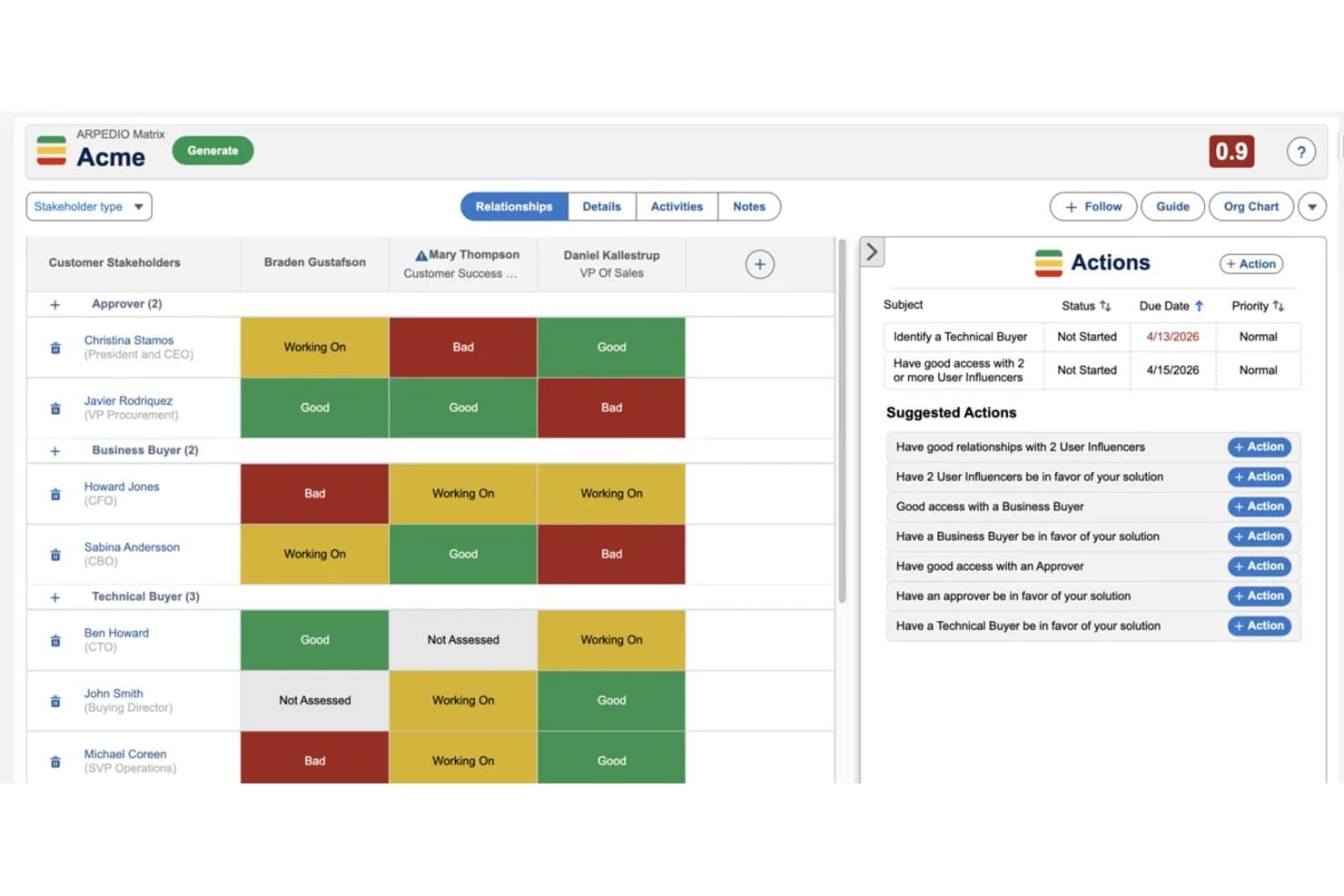Open the Stakeholder type dropdown
The image size is (1344, 896).
[x=89, y=207]
